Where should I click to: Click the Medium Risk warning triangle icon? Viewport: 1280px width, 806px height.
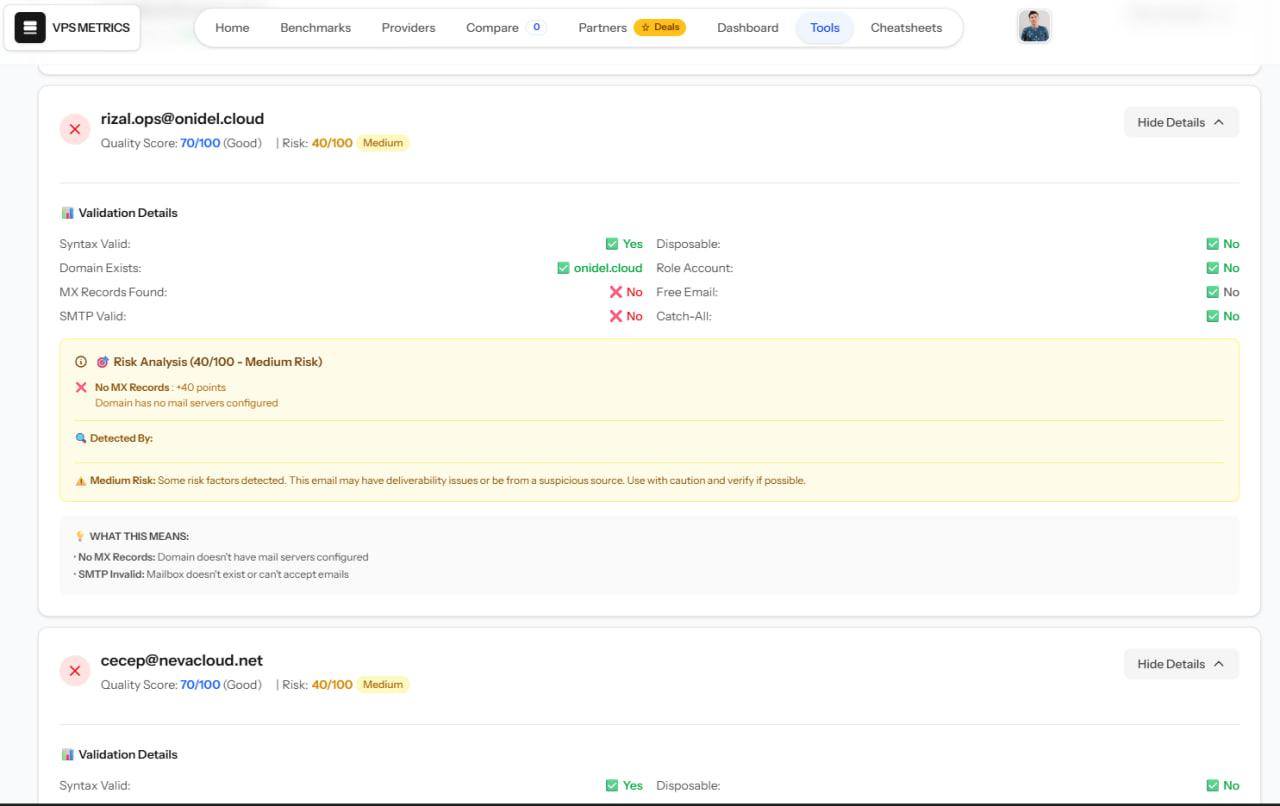point(81,481)
